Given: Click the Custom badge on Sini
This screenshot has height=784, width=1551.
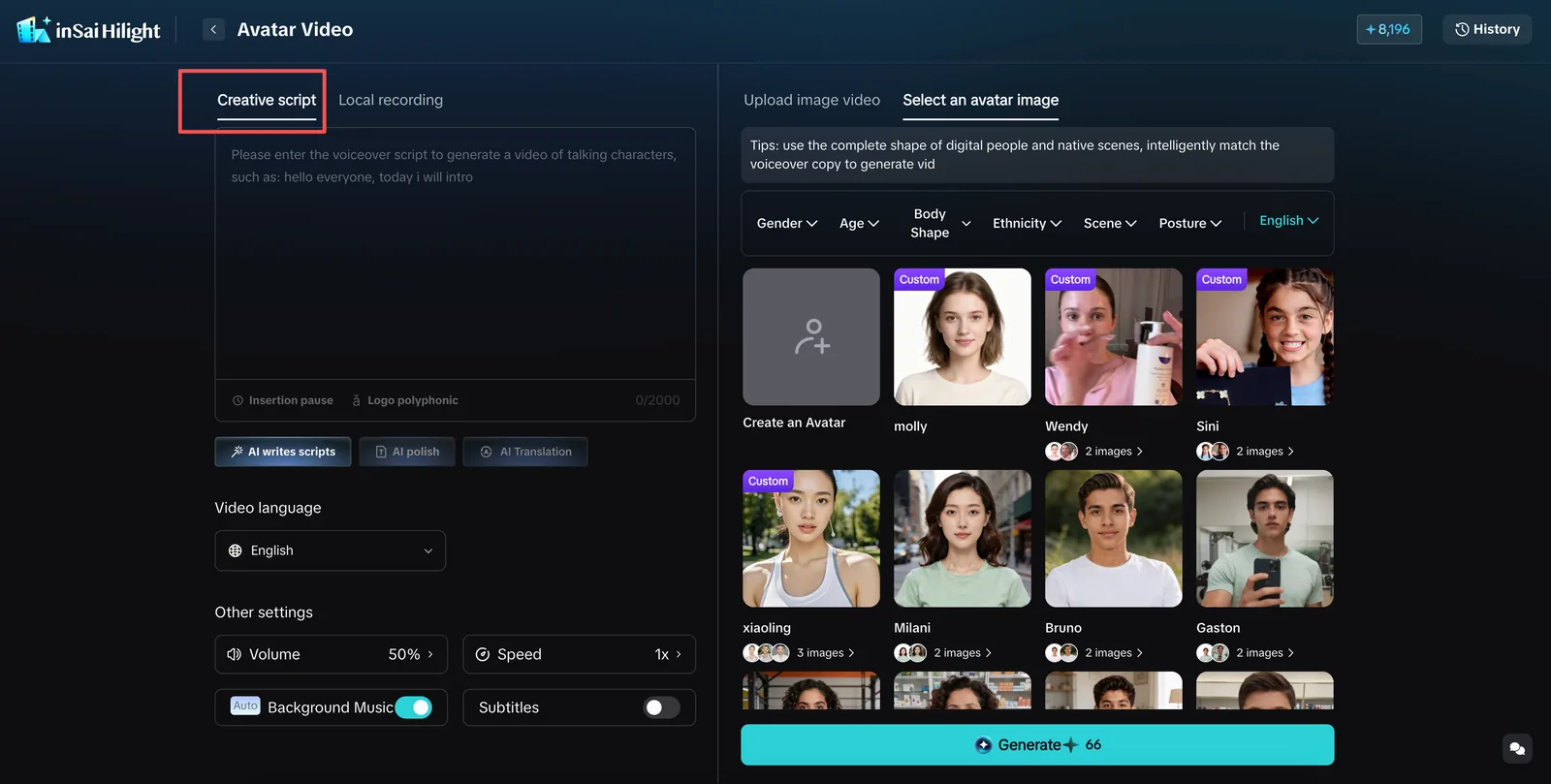Looking at the screenshot, I should coord(1221,279).
